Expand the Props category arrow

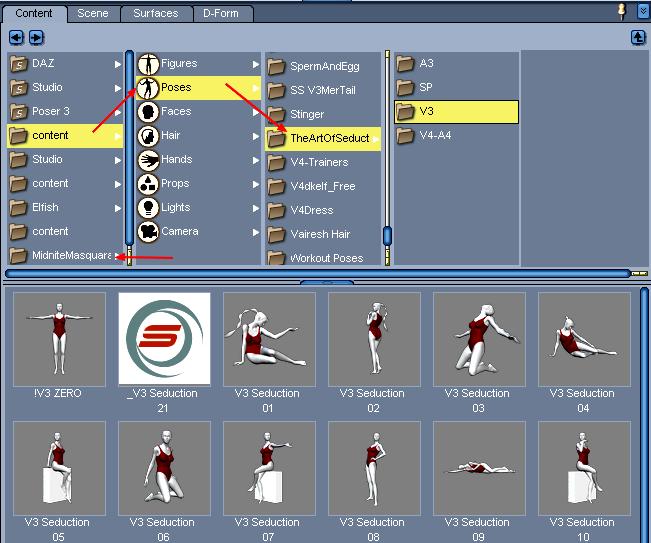click(x=256, y=185)
